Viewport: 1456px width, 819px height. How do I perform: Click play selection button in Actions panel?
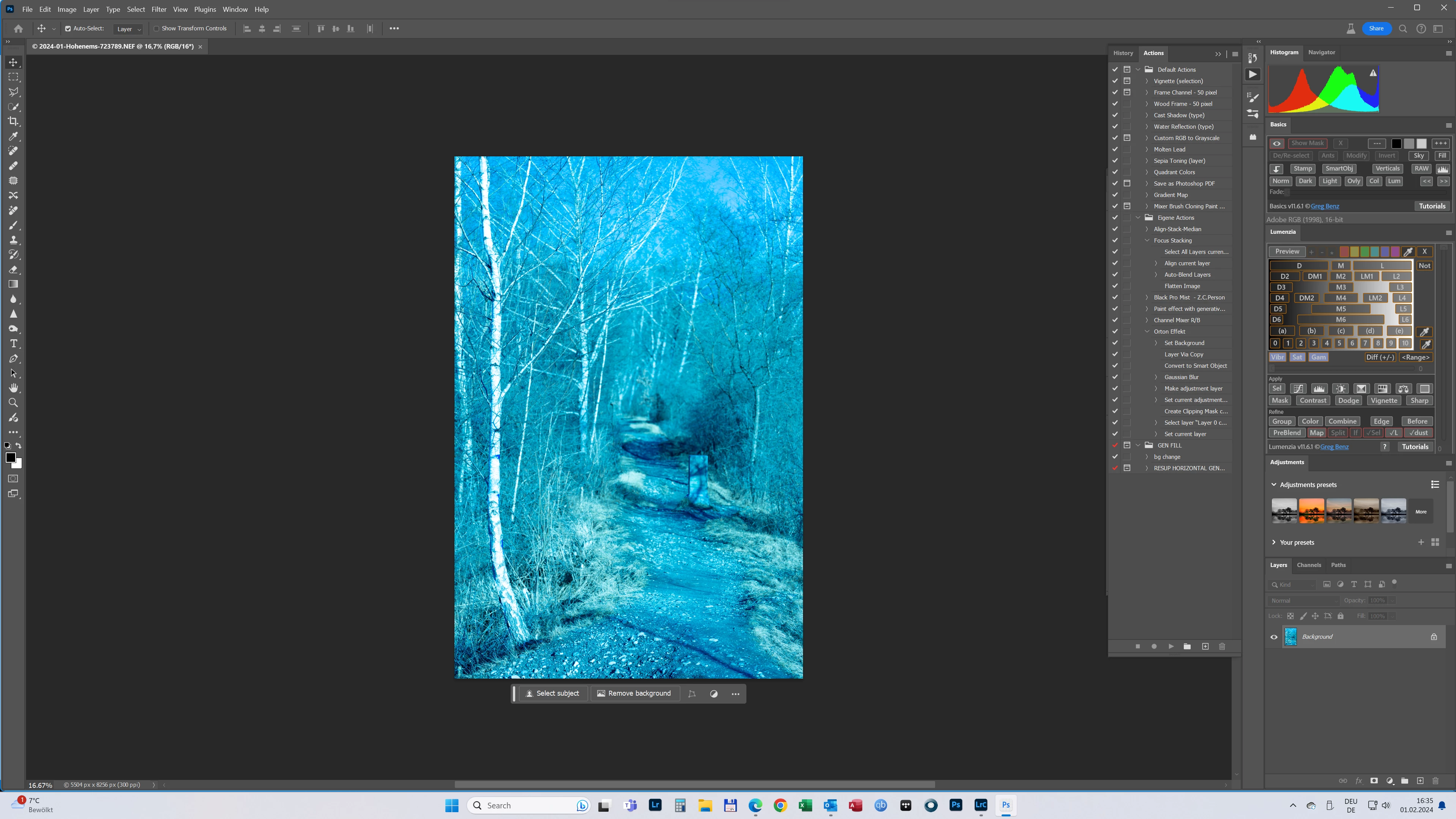coord(1170,646)
